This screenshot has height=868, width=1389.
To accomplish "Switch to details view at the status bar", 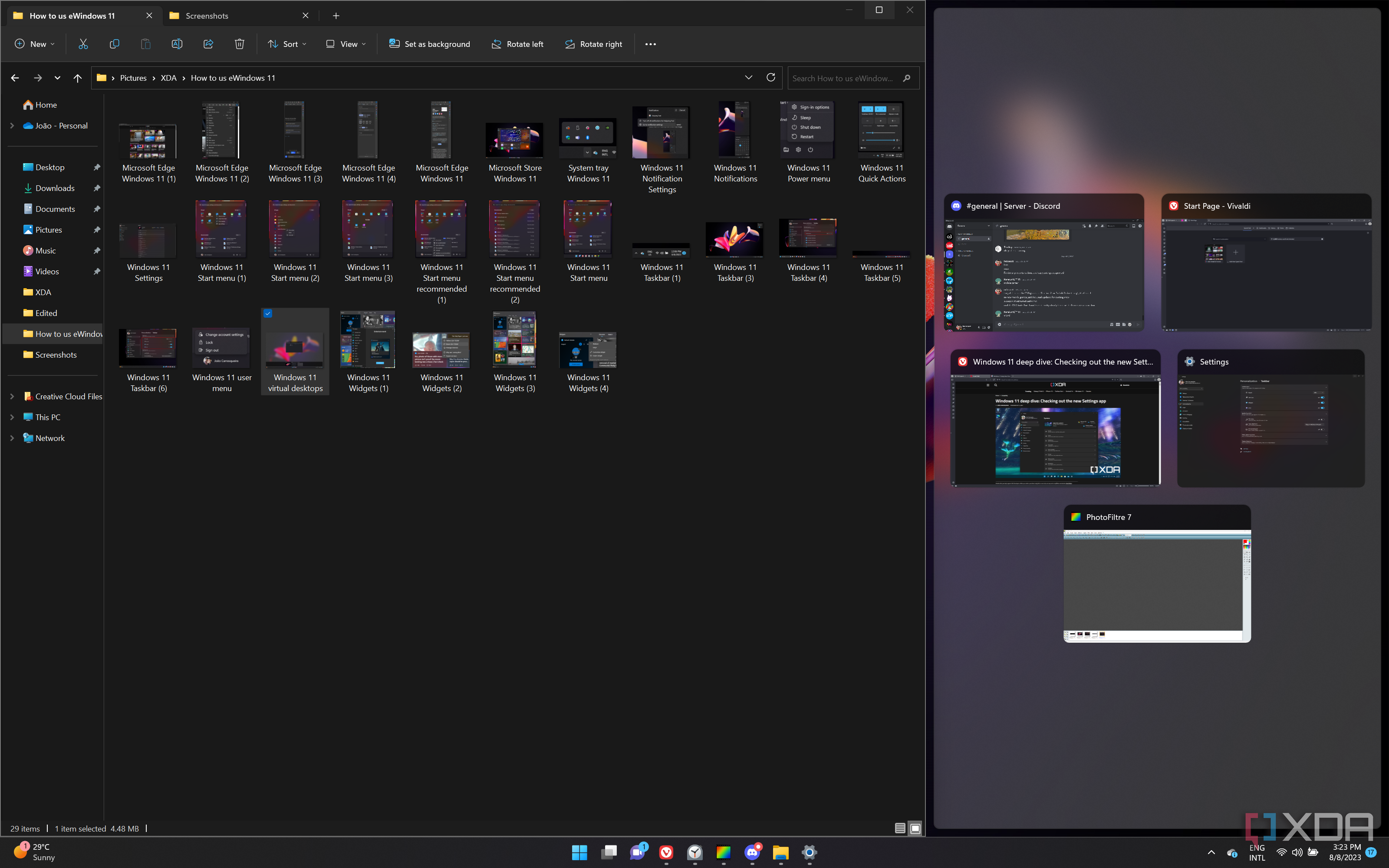I will point(901,829).
